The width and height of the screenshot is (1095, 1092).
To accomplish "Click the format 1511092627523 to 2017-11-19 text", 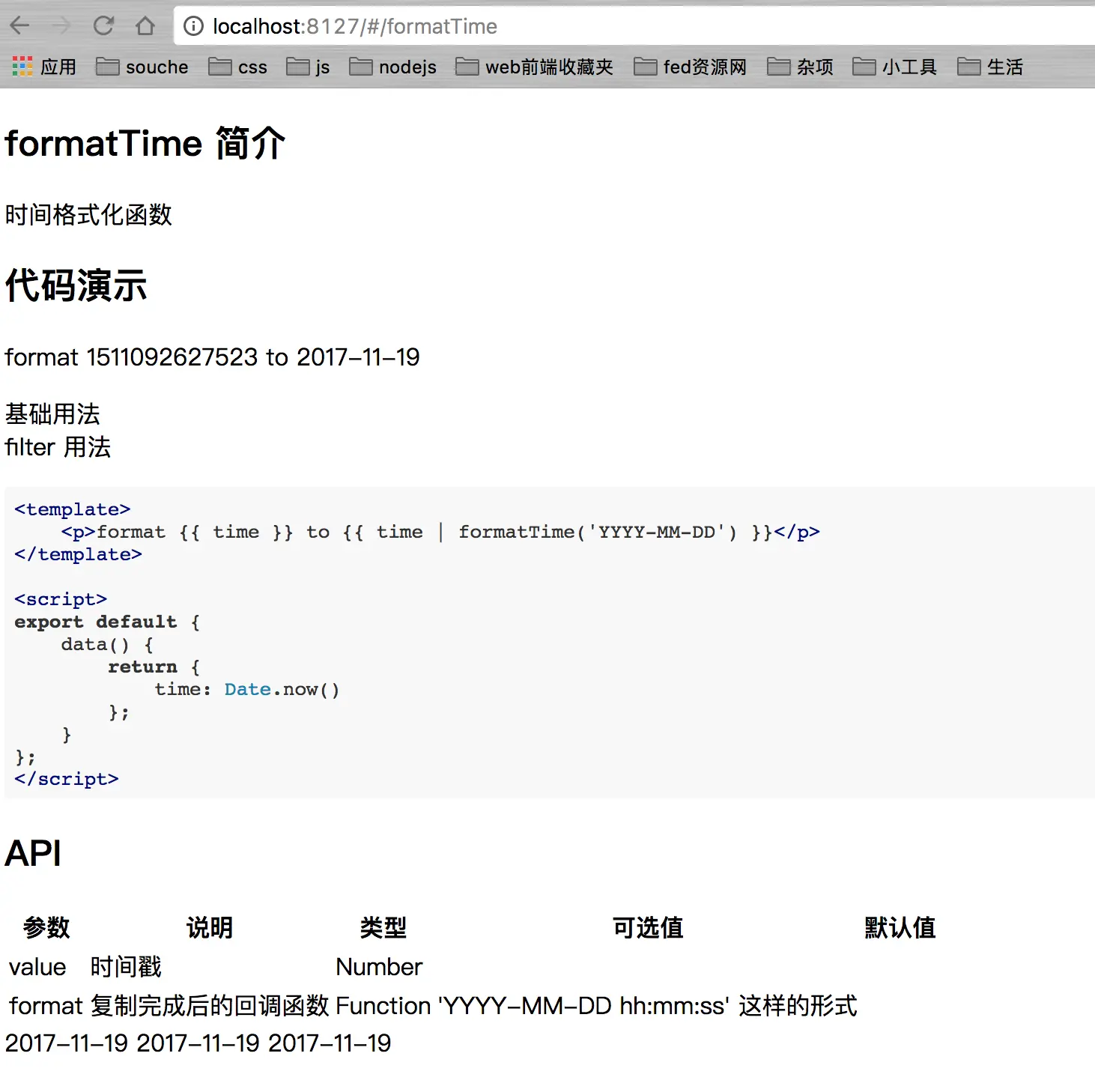I will click(212, 357).
